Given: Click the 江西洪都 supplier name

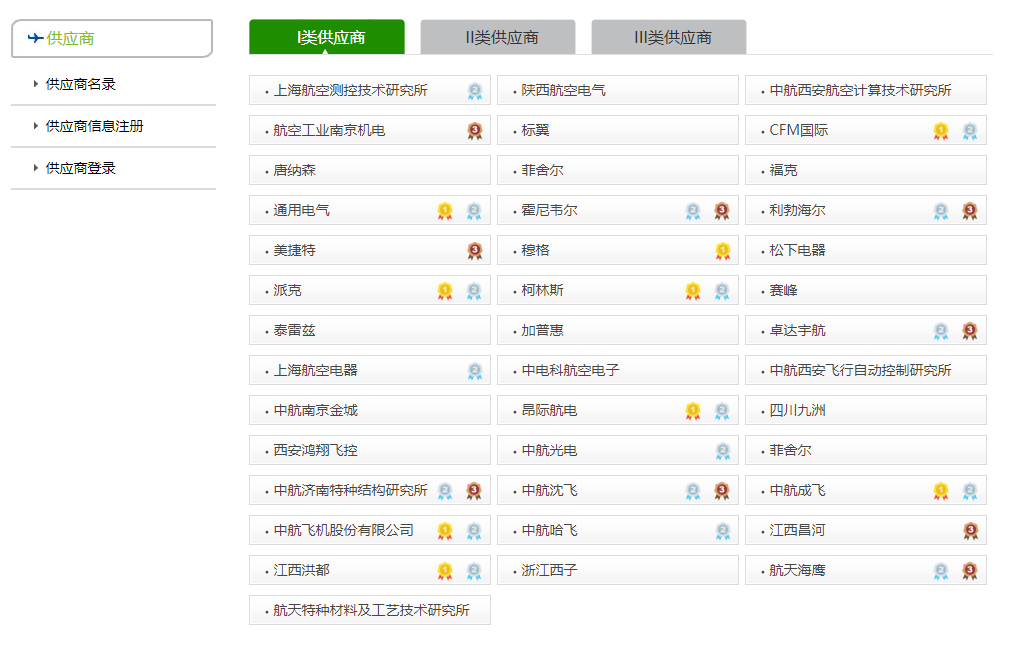Looking at the screenshot, I should pyautogui.click(x=301, y=571).
